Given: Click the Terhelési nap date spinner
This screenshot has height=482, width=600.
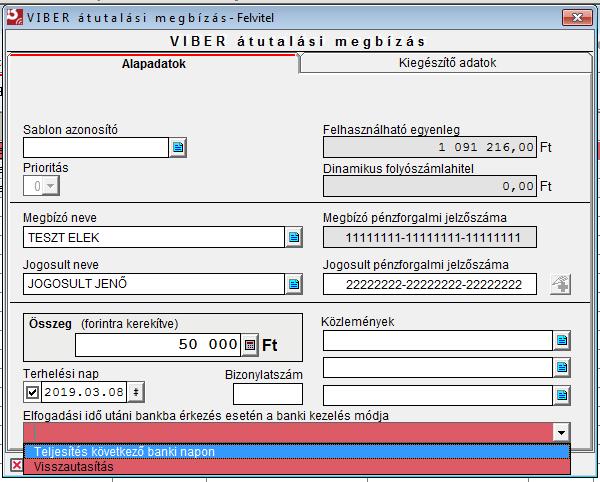Looking at the screenshot, I should tap(135, 392).
